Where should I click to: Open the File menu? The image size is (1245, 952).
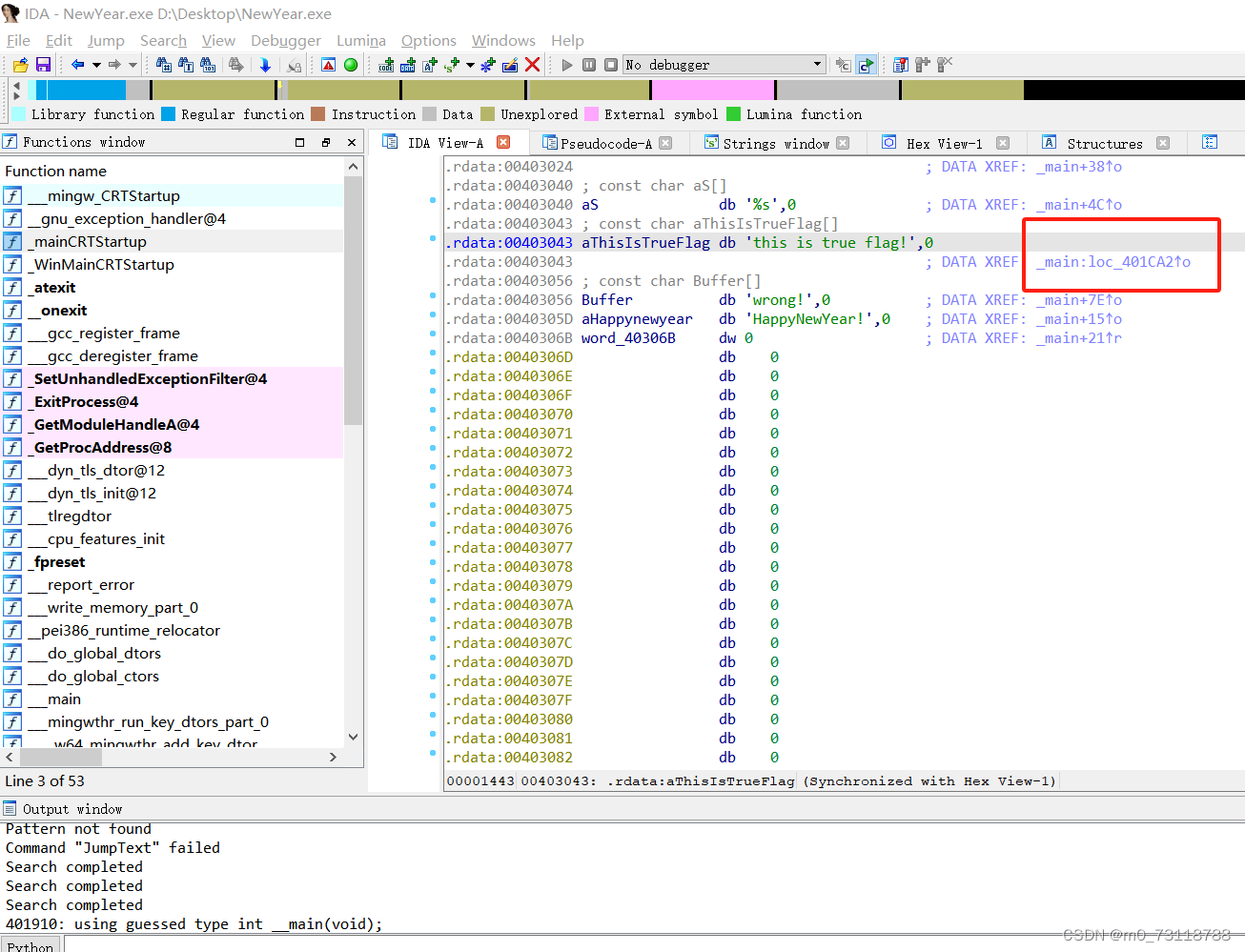[x=18, y=40]
